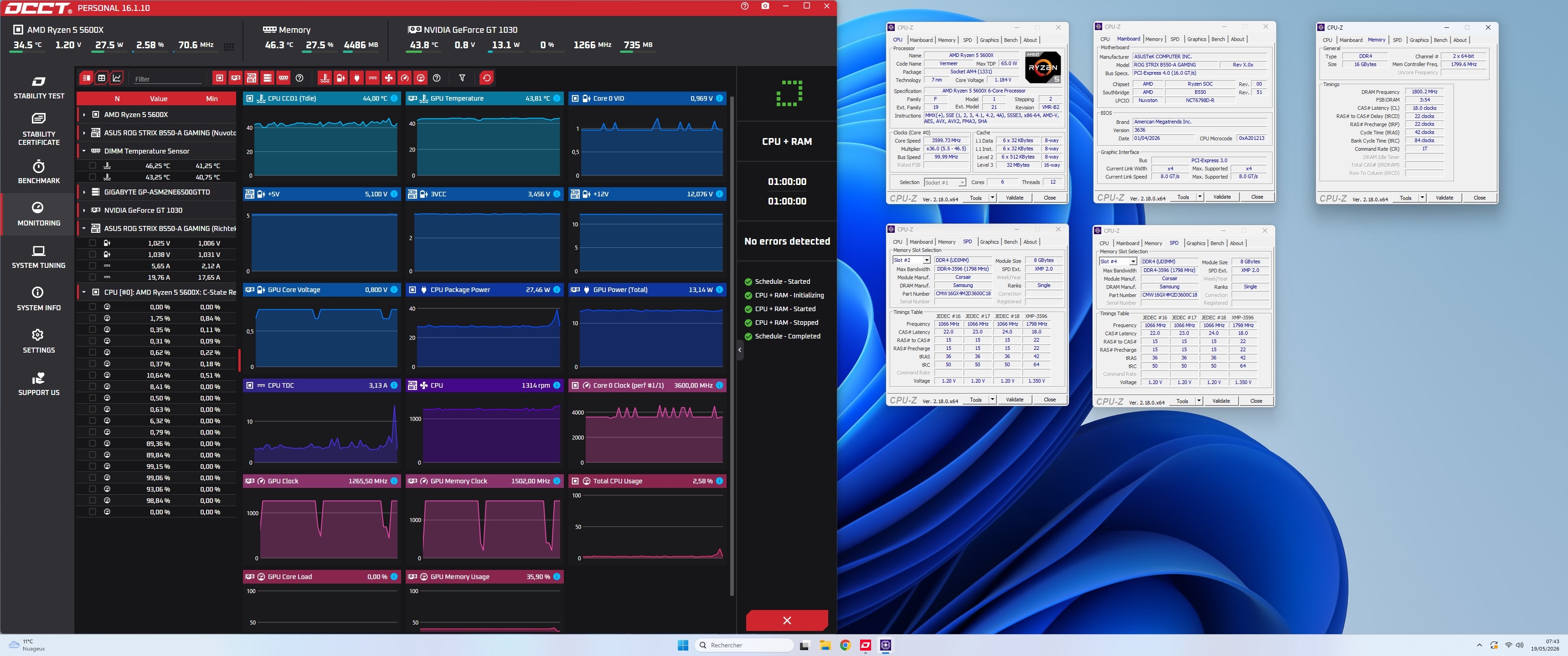The image size is (1568, 656).
Task: Switch OCCT monitoring to the list view icon
Action: [87, 78]
